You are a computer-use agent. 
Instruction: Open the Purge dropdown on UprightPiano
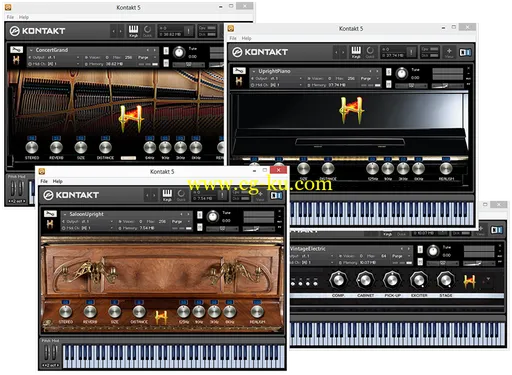(370, 78)
